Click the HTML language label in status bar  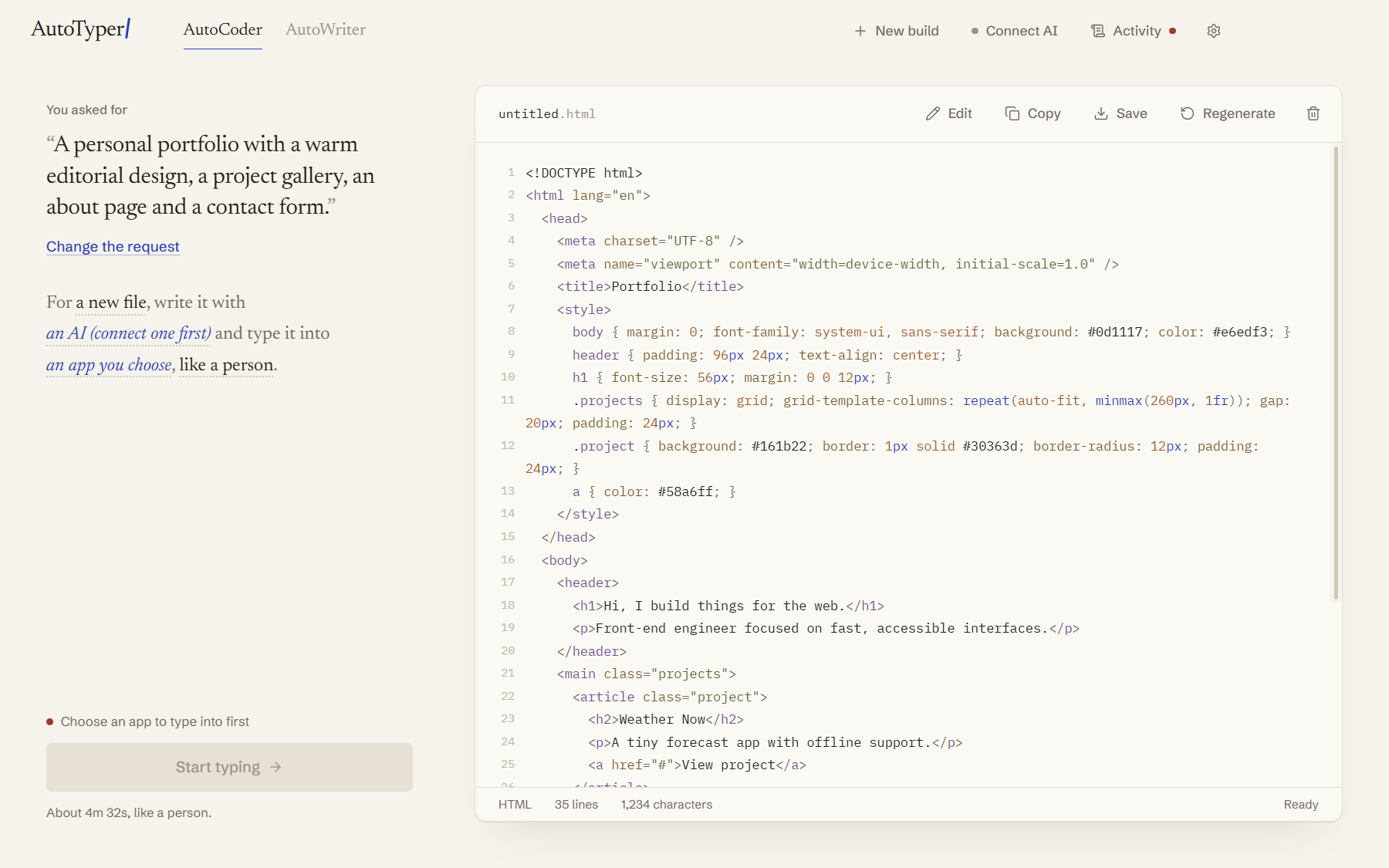coord(515,805)
